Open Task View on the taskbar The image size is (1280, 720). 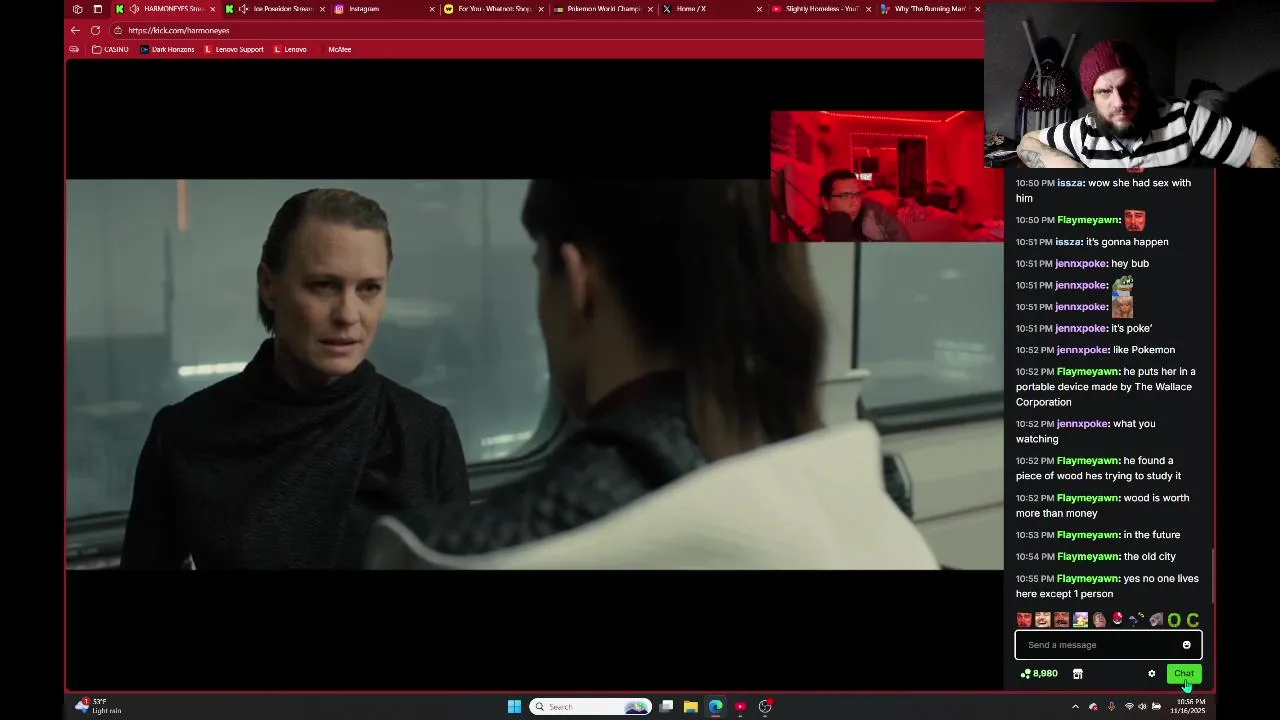coord(666,707)
